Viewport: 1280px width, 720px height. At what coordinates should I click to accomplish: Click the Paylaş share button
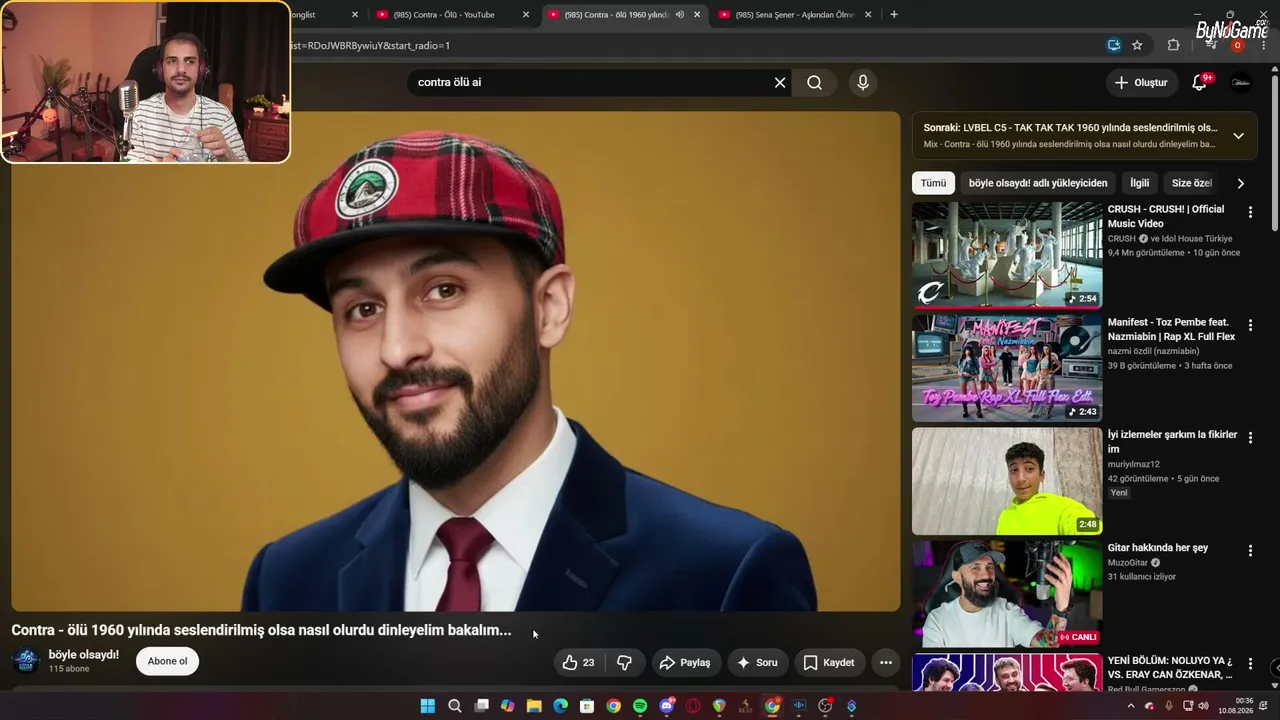pos(685,662)
